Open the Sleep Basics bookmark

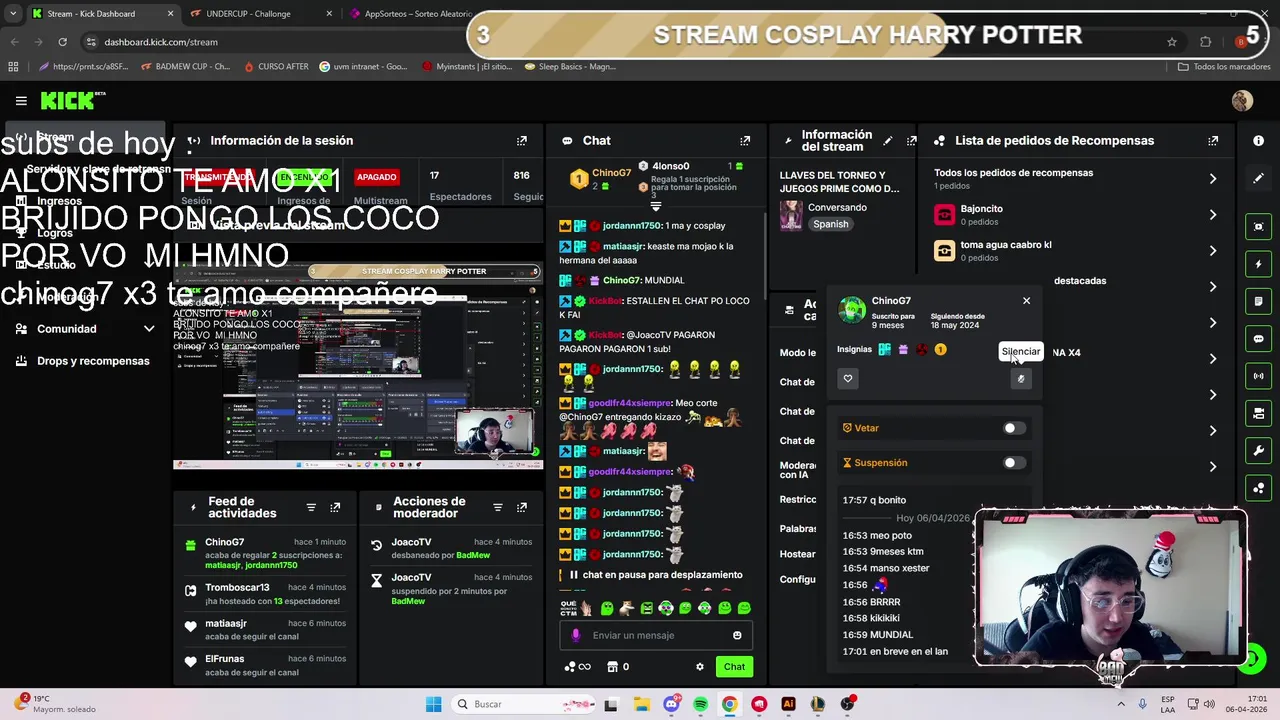coord(569,67)
